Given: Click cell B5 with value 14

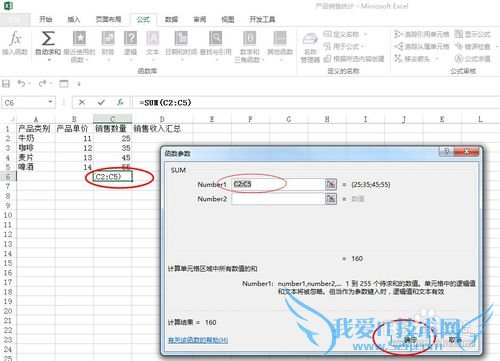Looking at the screenshot, I should (74, 167).
